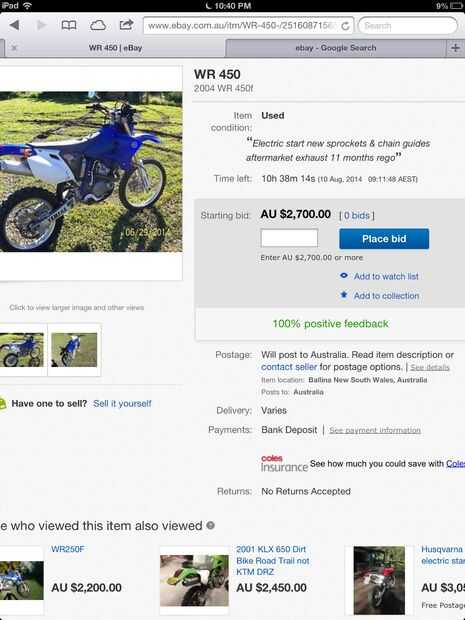Tap the Safari search field
This screenshot has width=465, height=620.
coord(408,26)
